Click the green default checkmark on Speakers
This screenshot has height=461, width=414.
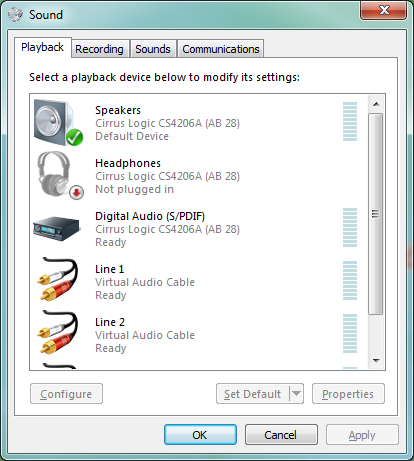point(74,137)
